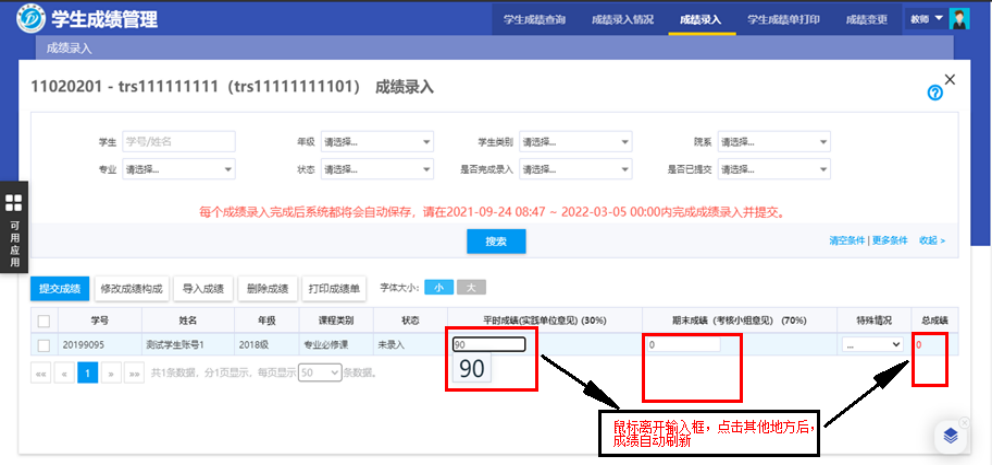Go to the last page arrow icon
The height and width of the screenshot is (465, 992).
(133, 372)
